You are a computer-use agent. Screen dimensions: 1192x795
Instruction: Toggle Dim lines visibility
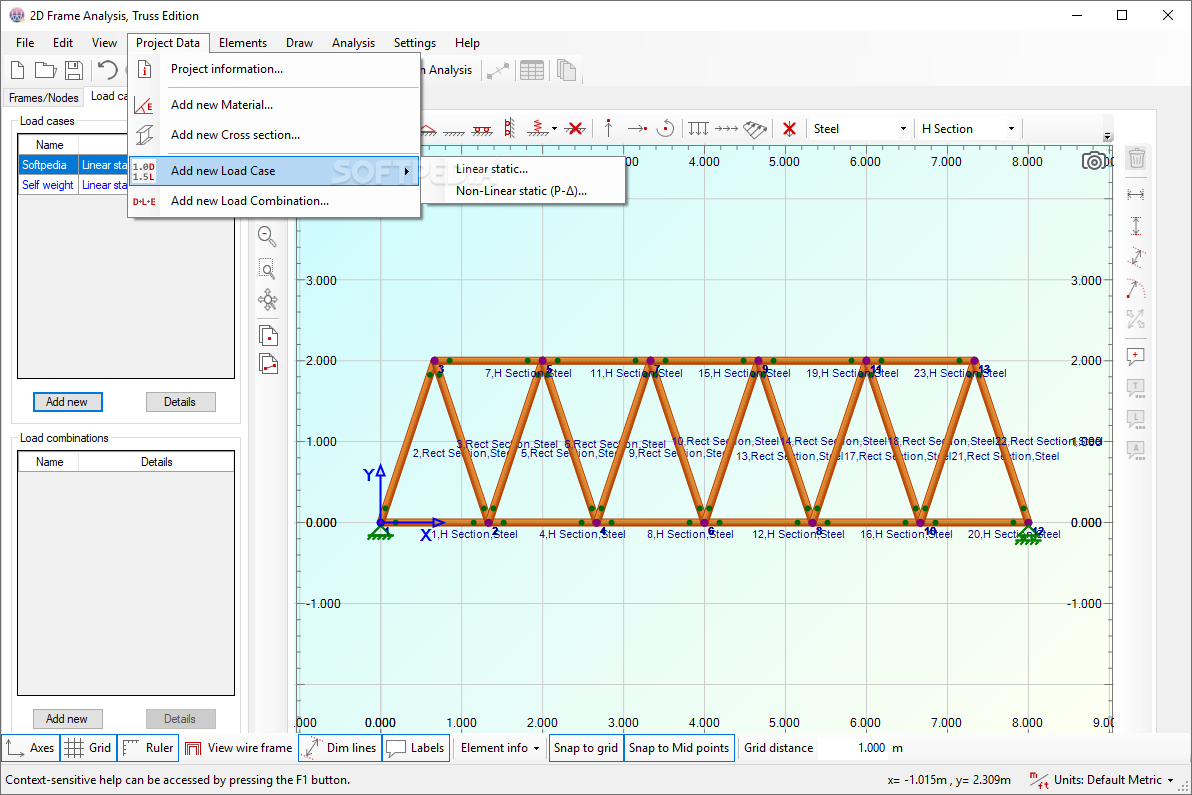pos(340,748)
